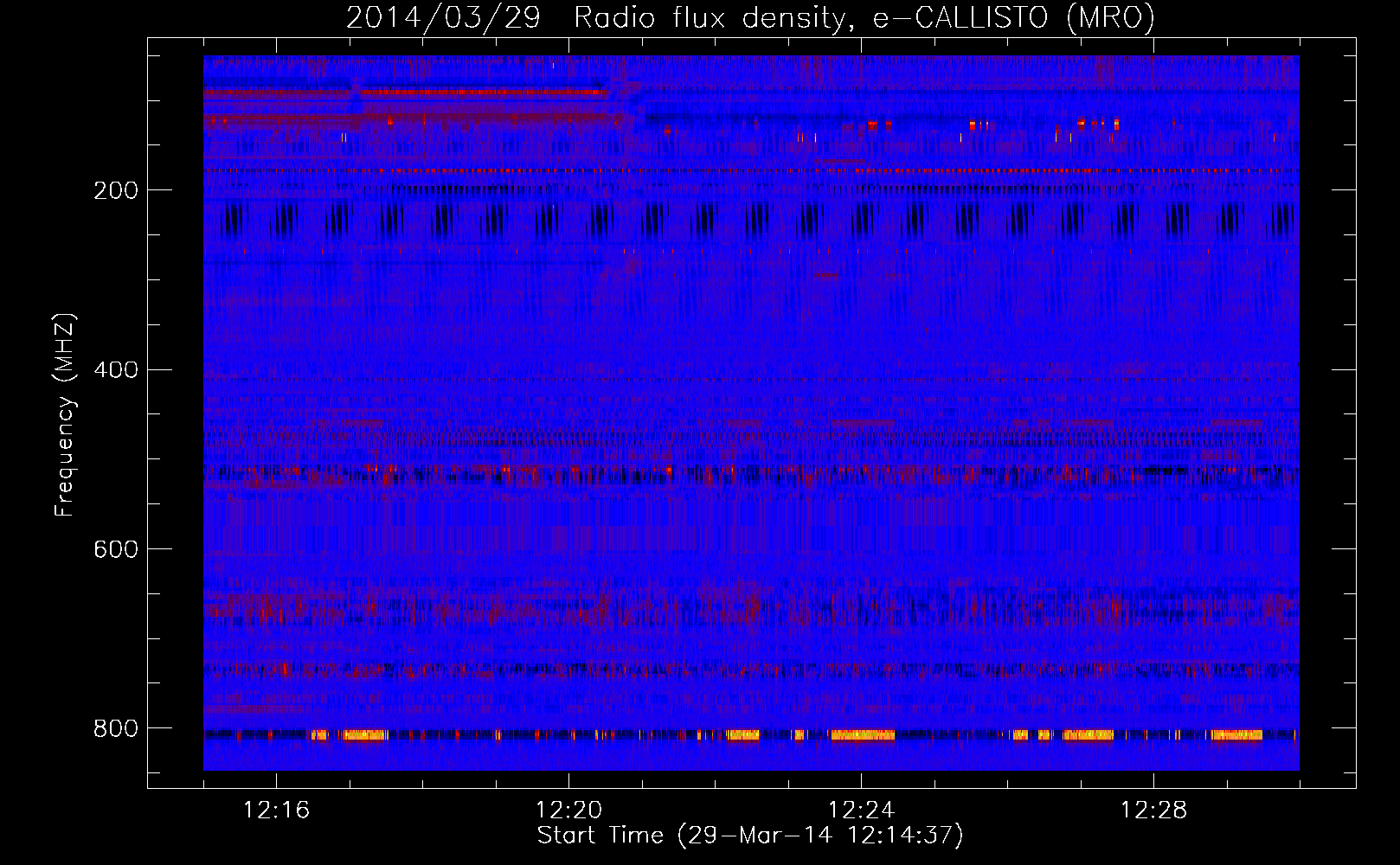Click the 12:20 time tick label
The image size is (1400, 865).
click(569, 811)
